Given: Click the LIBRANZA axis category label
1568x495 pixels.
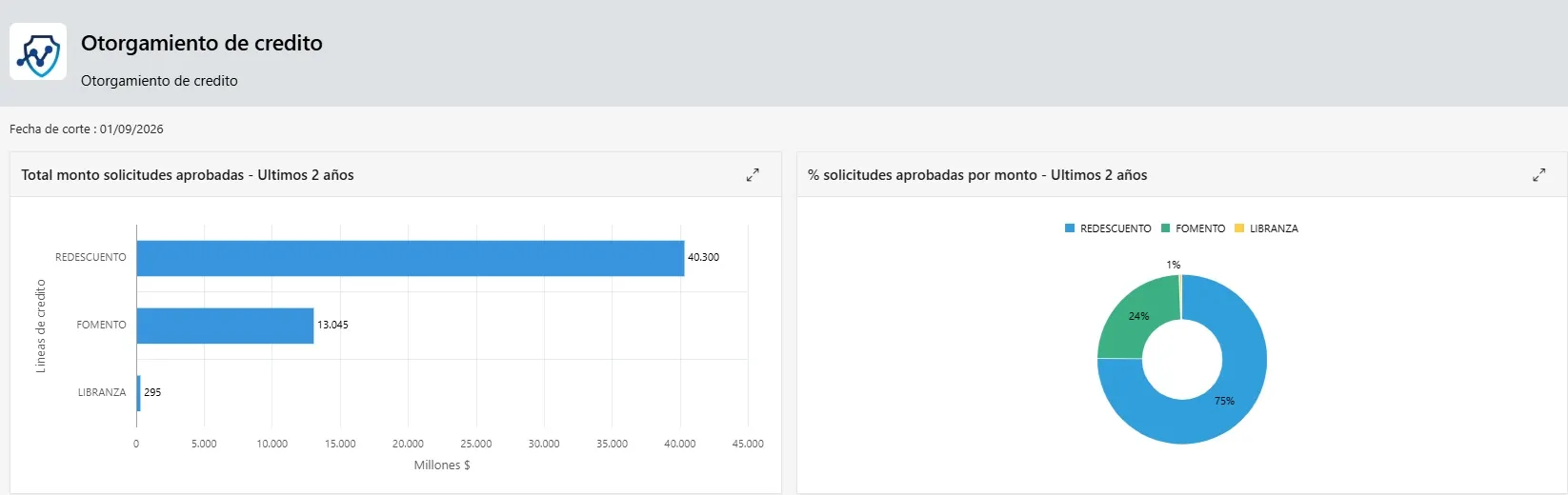Looking at the screenshot, I should 102,392.
